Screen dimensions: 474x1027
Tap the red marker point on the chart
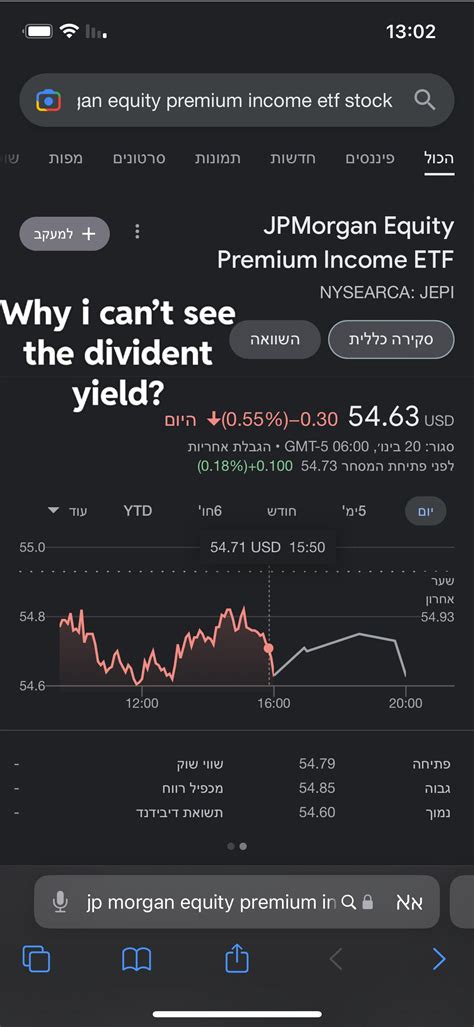click(268, 648)
